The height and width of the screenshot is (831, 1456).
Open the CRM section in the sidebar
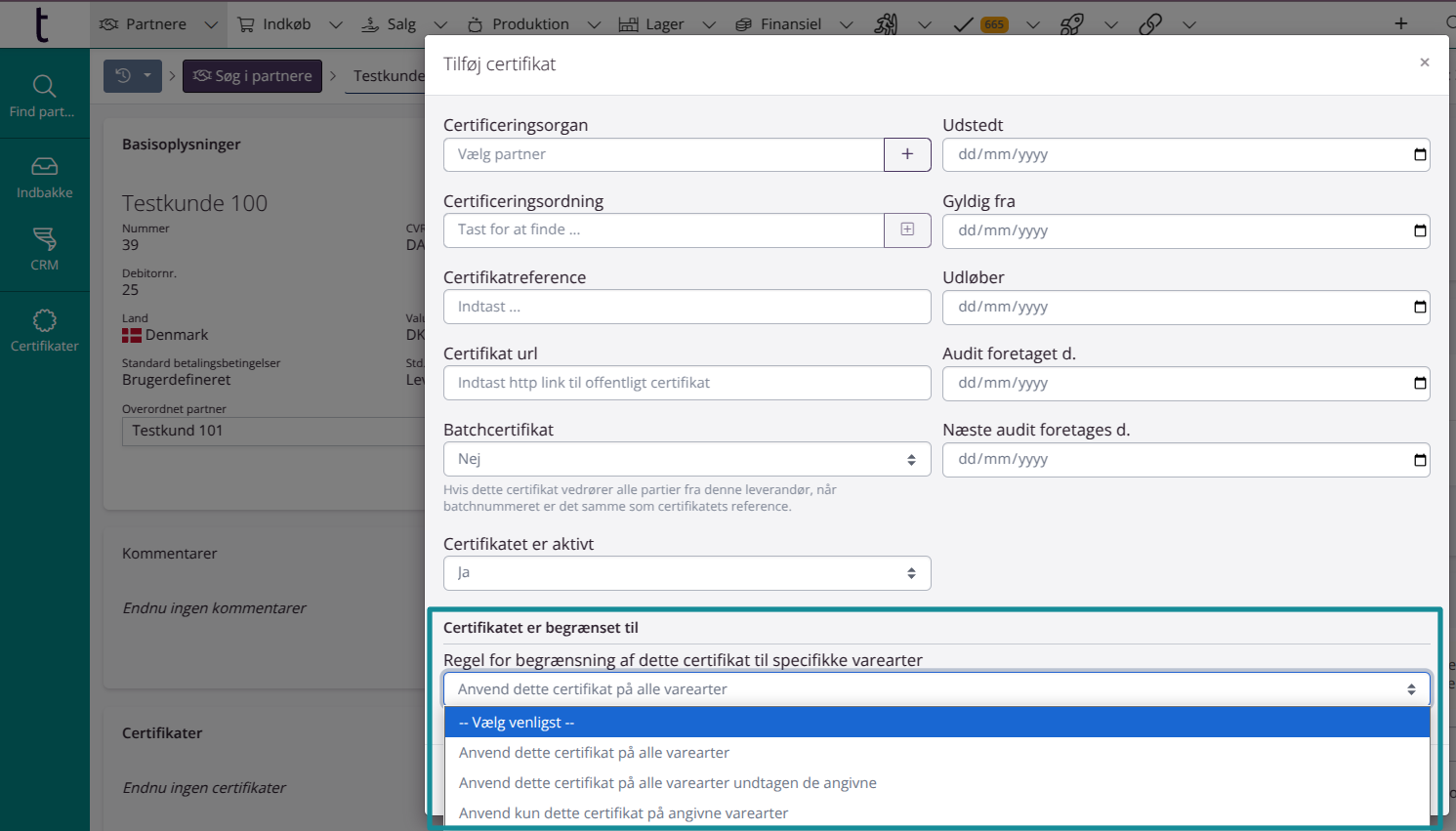tap(44, 249)
